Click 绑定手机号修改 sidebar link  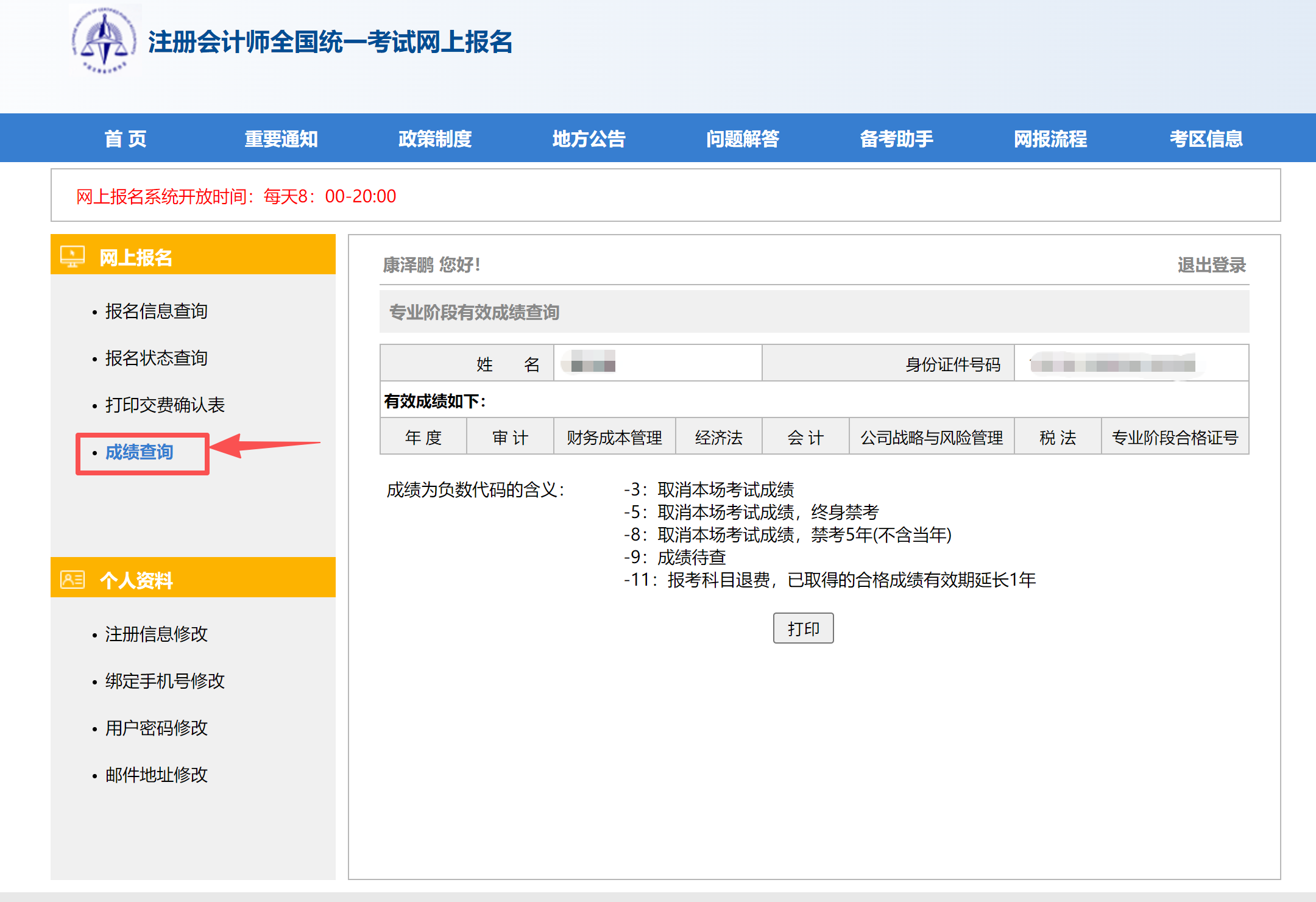(x=164, y=681)
